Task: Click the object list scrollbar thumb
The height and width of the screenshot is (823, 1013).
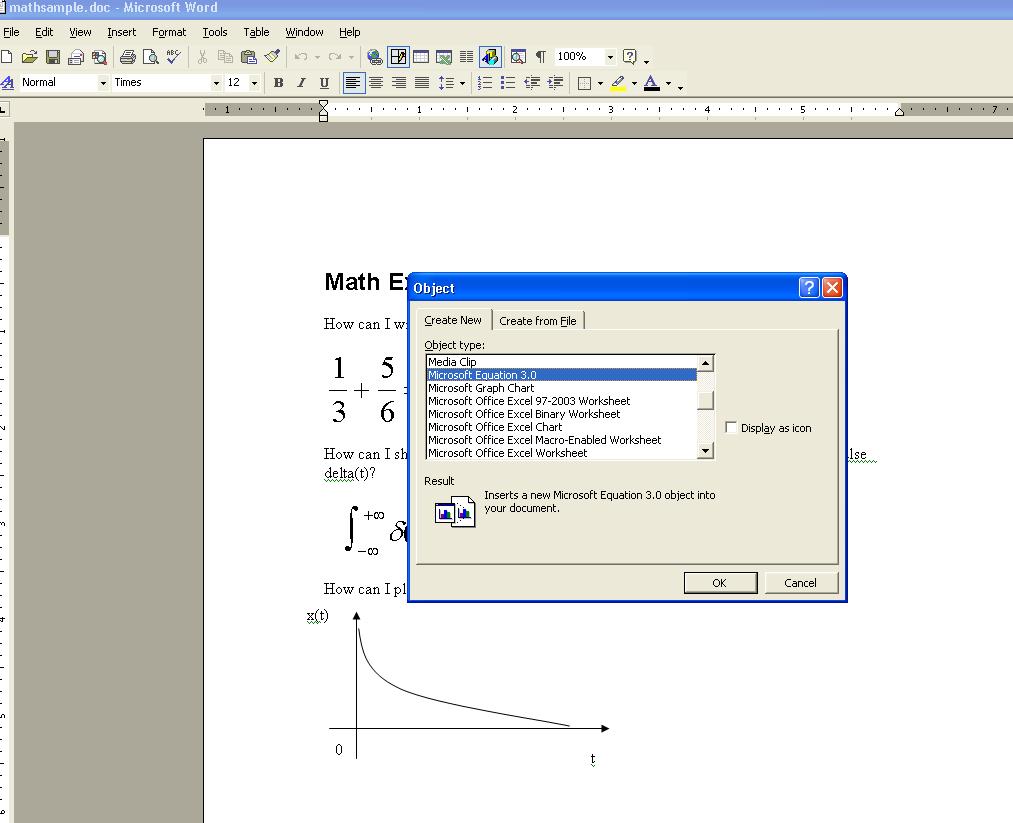Action: 705,400
